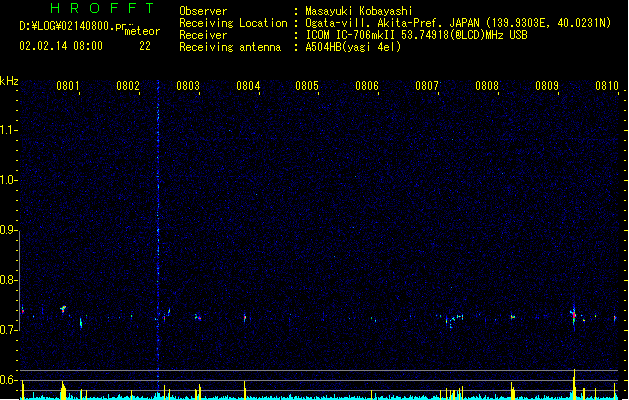Click the date stamp 02.02.14 08:00
Screen dimensions: 629x400
pos(61,46)
